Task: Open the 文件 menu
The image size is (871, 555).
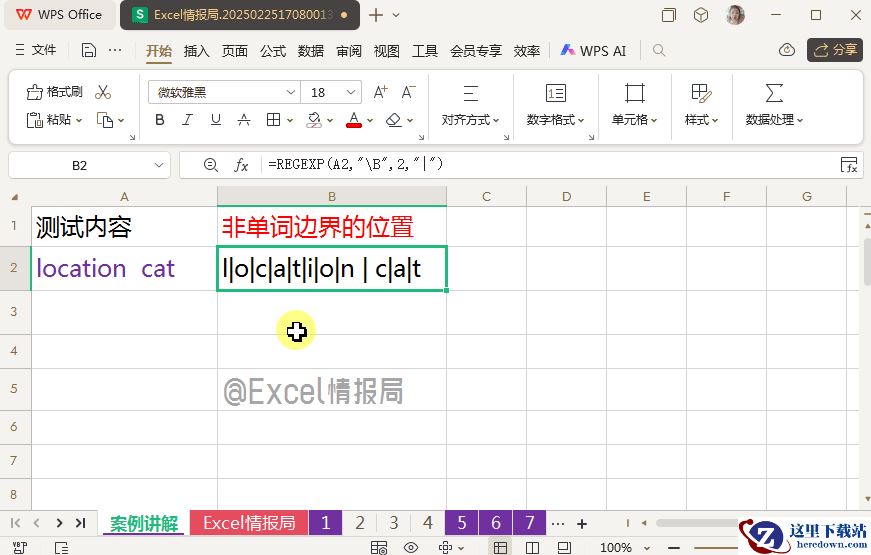Action: coord(36,50)
